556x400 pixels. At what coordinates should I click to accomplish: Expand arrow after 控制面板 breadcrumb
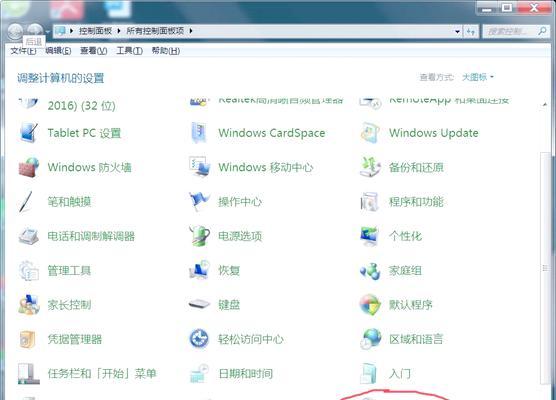coord(118,31)
